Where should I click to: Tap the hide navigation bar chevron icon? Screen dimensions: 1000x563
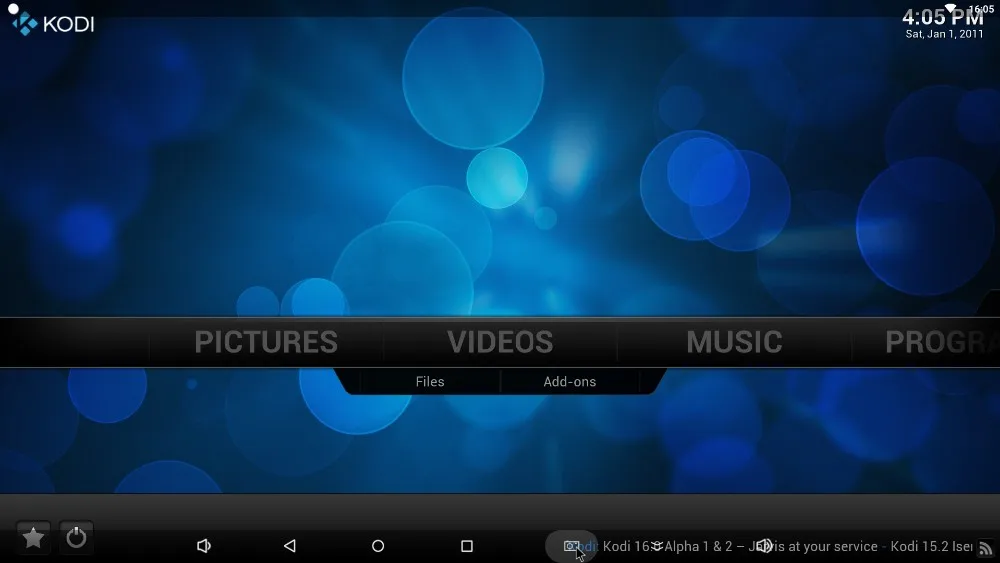pos(657,546)
